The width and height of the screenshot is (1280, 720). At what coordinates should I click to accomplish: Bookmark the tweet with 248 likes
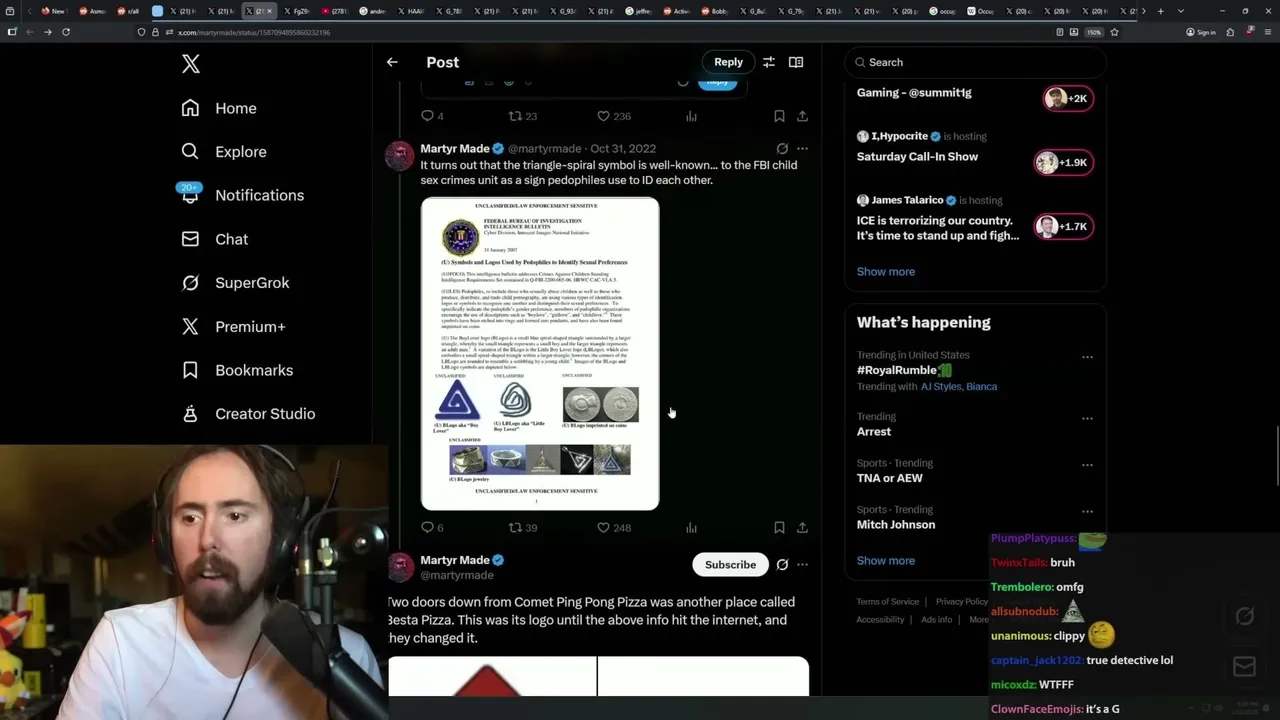pos(779,528)
